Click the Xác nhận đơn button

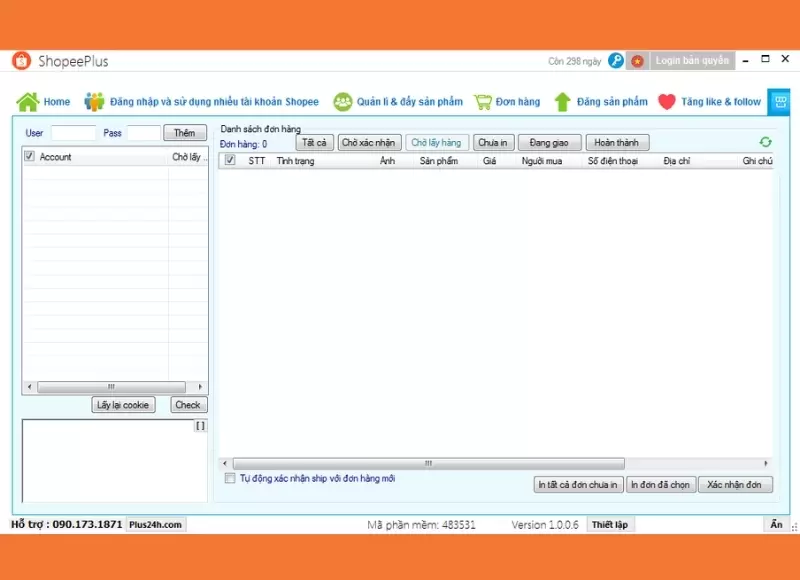tap(735, 484)
